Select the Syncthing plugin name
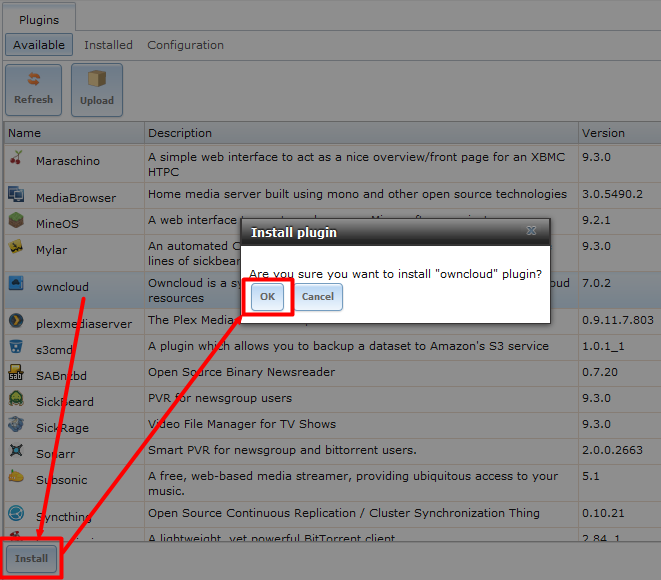 click(64, 517)
